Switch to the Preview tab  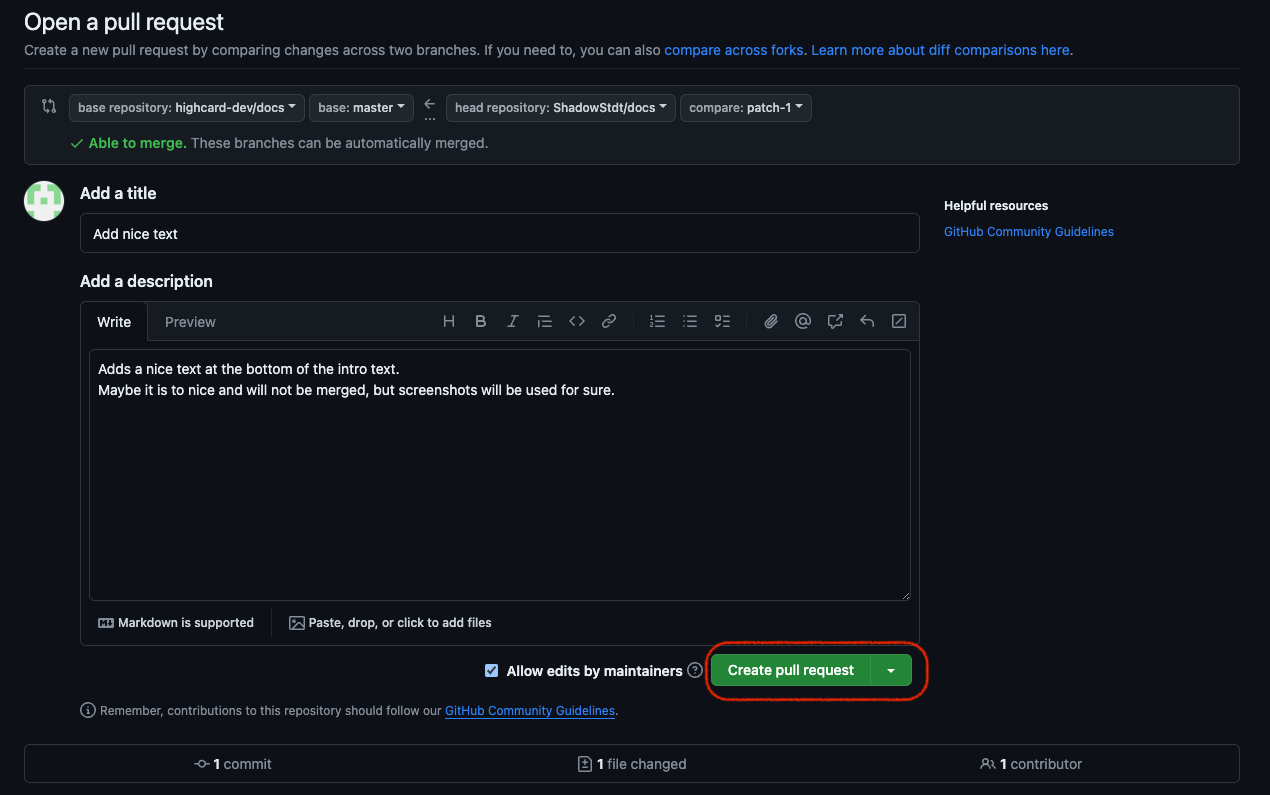[x=189, y=321]
